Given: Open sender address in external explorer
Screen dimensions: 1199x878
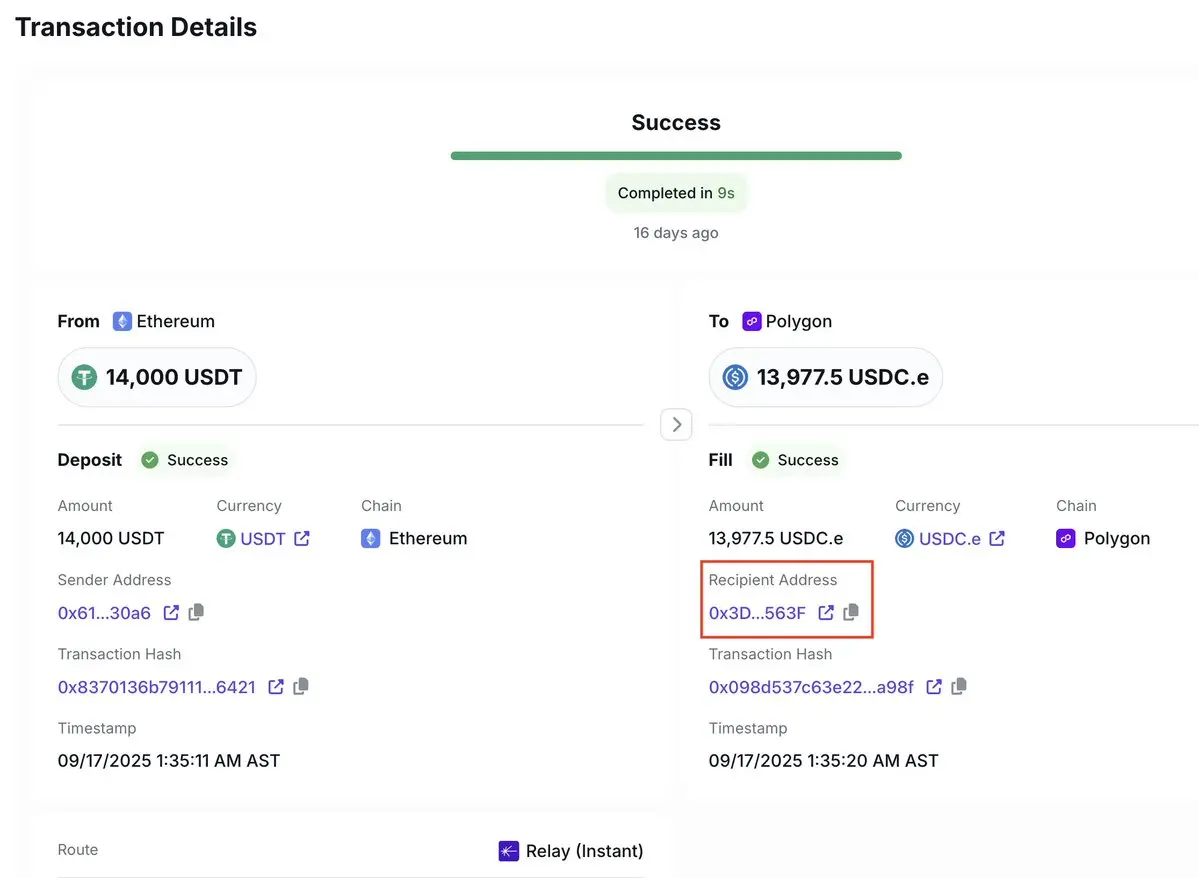Looking at the screenshot, I should click(x=171, y=612).
